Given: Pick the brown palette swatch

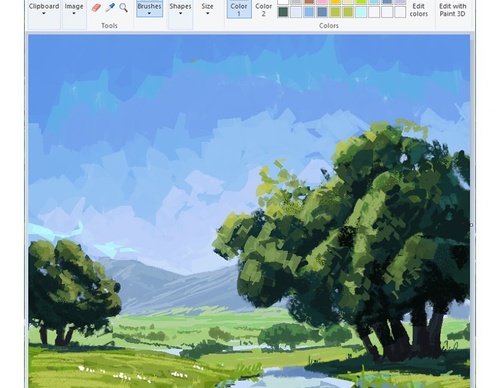Looking at the screenshot, I should [x=309, y=2].
